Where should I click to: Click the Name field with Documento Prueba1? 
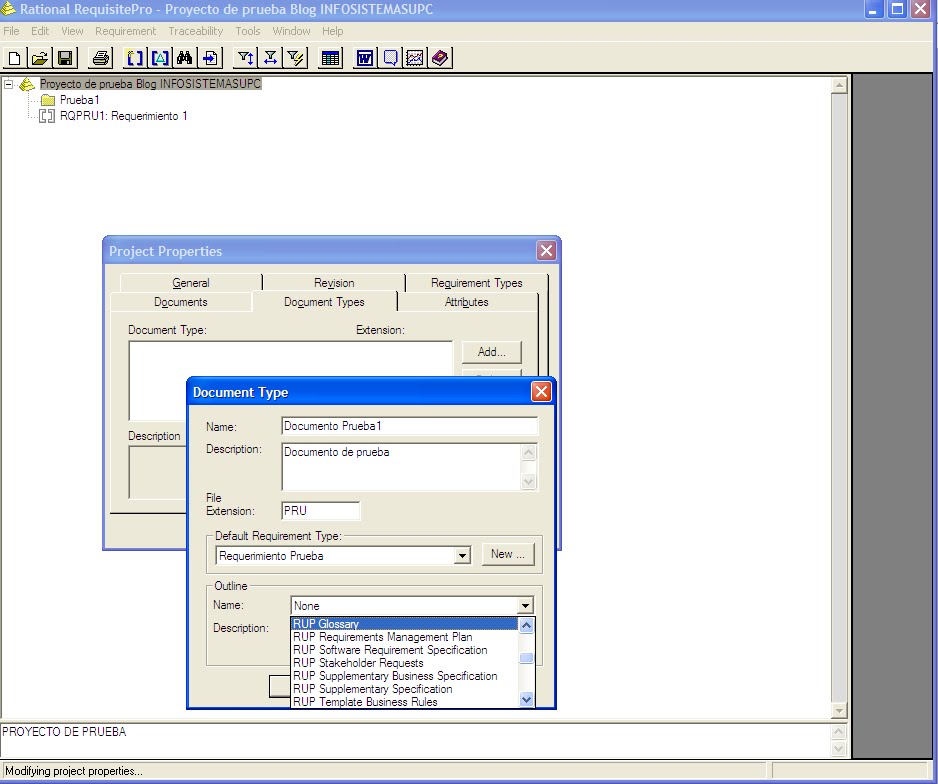tap(409, 426)
